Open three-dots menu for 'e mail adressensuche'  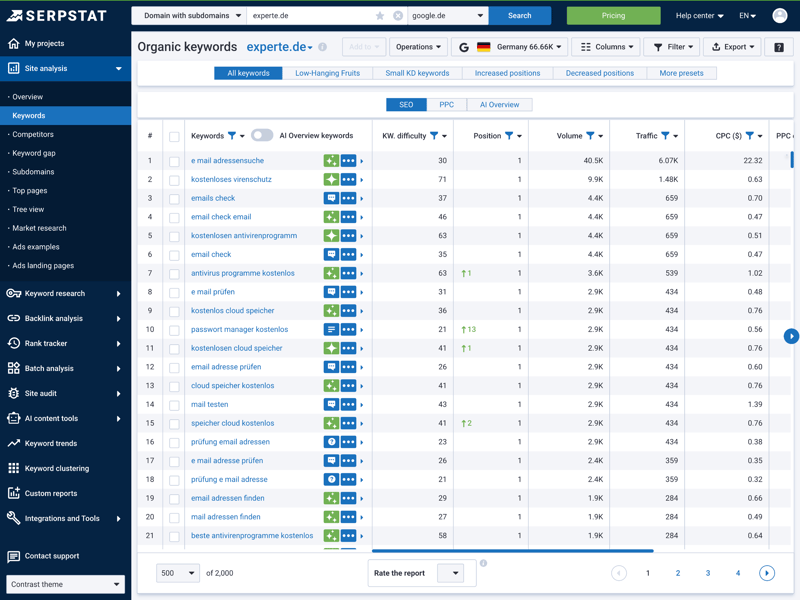(x=348, y=161)
